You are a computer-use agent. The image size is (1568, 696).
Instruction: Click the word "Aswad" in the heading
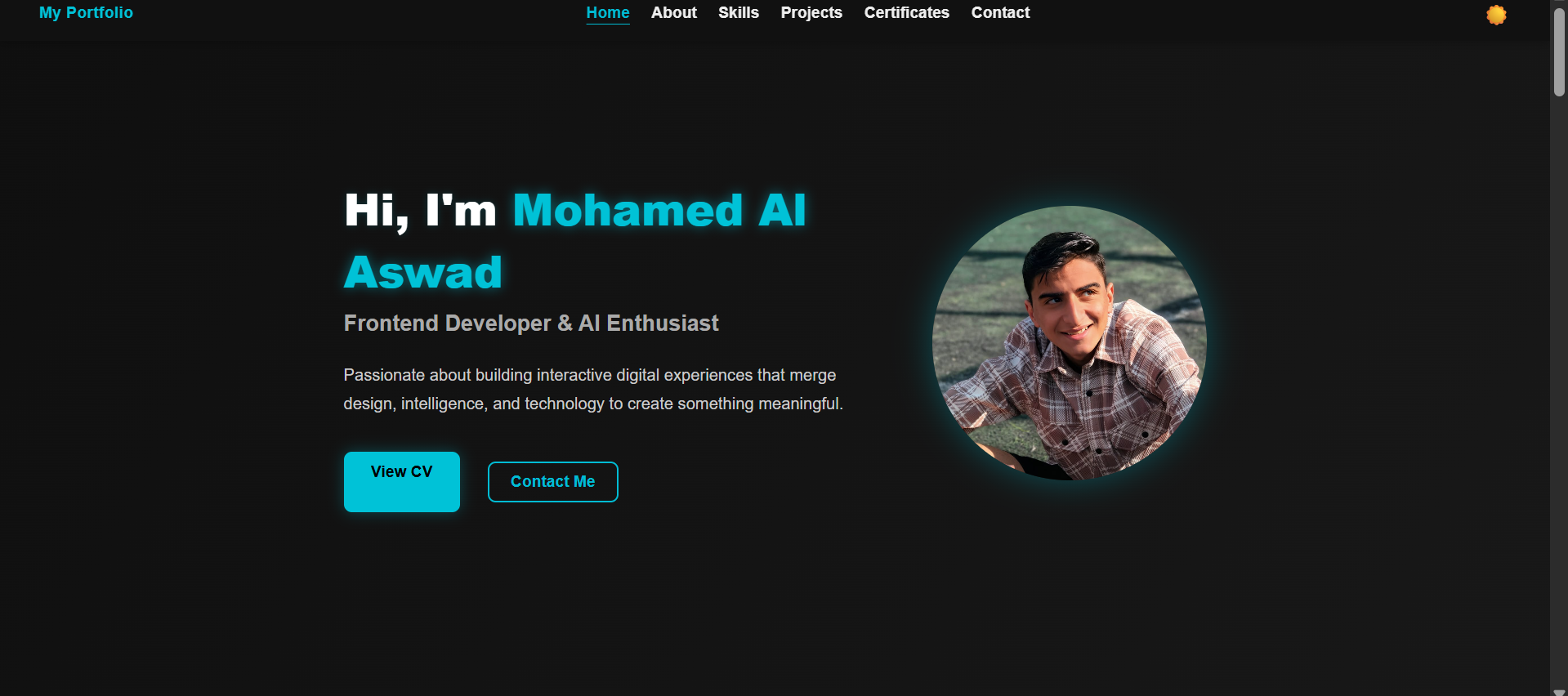423,273
